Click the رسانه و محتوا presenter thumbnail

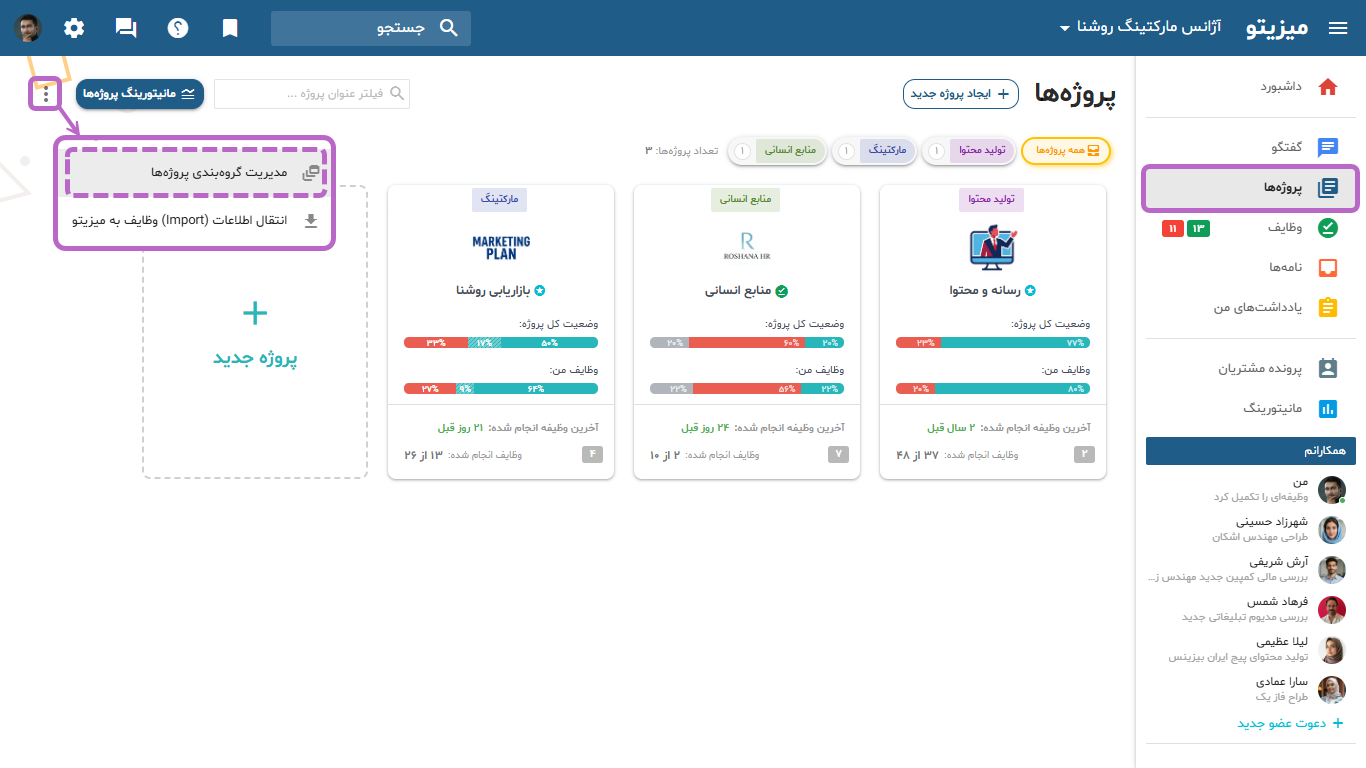tap(993, 246)
